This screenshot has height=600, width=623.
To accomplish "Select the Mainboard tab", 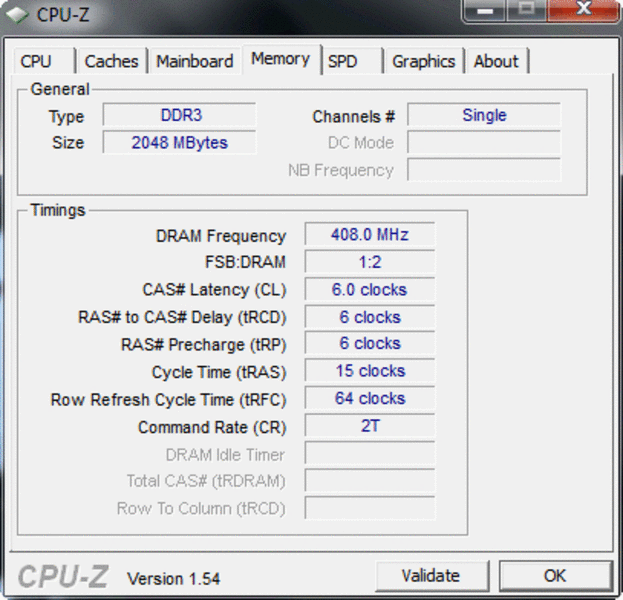I will (x=195, y=61).
